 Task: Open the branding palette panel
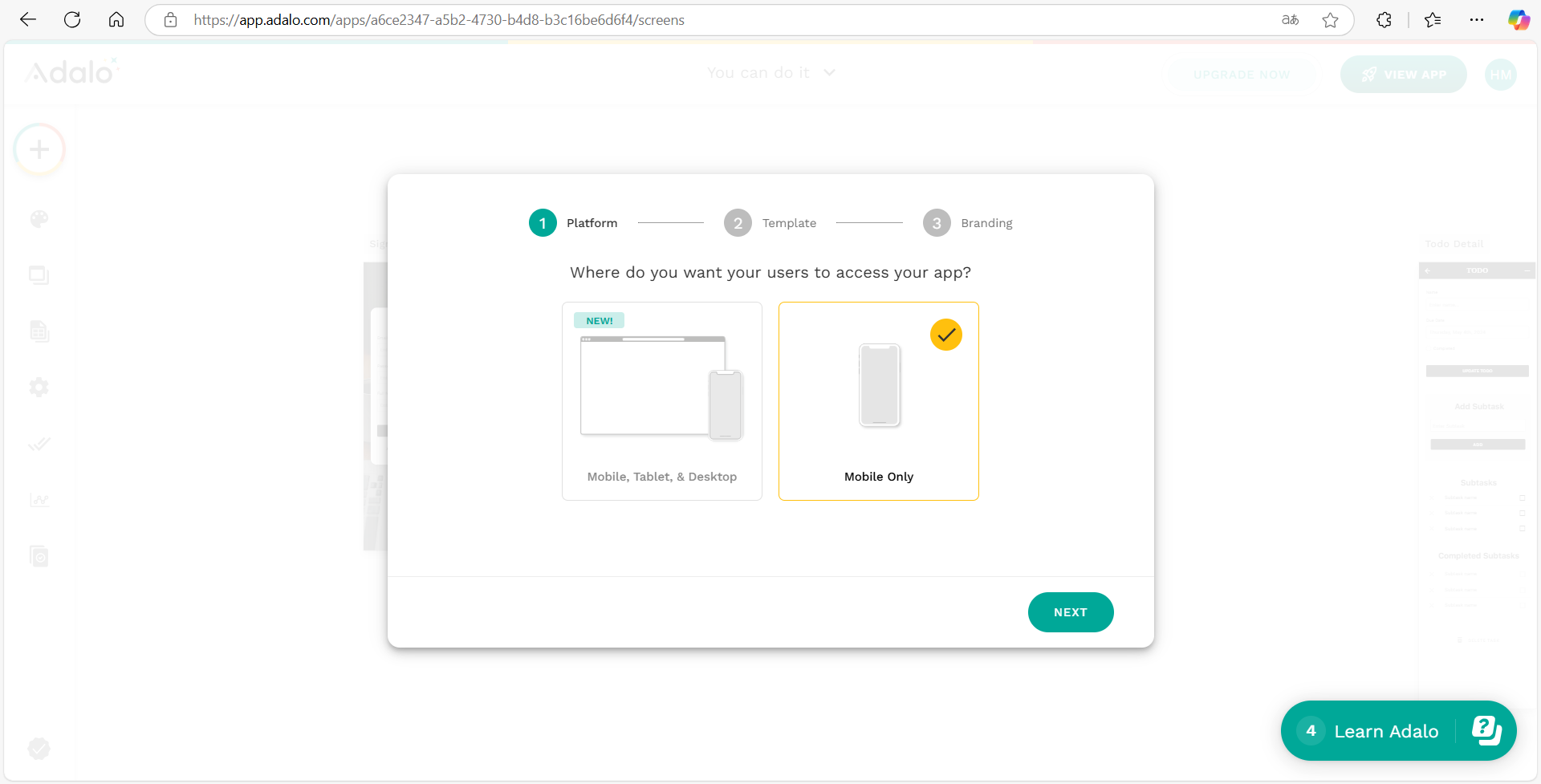click(x=39, y=219)
